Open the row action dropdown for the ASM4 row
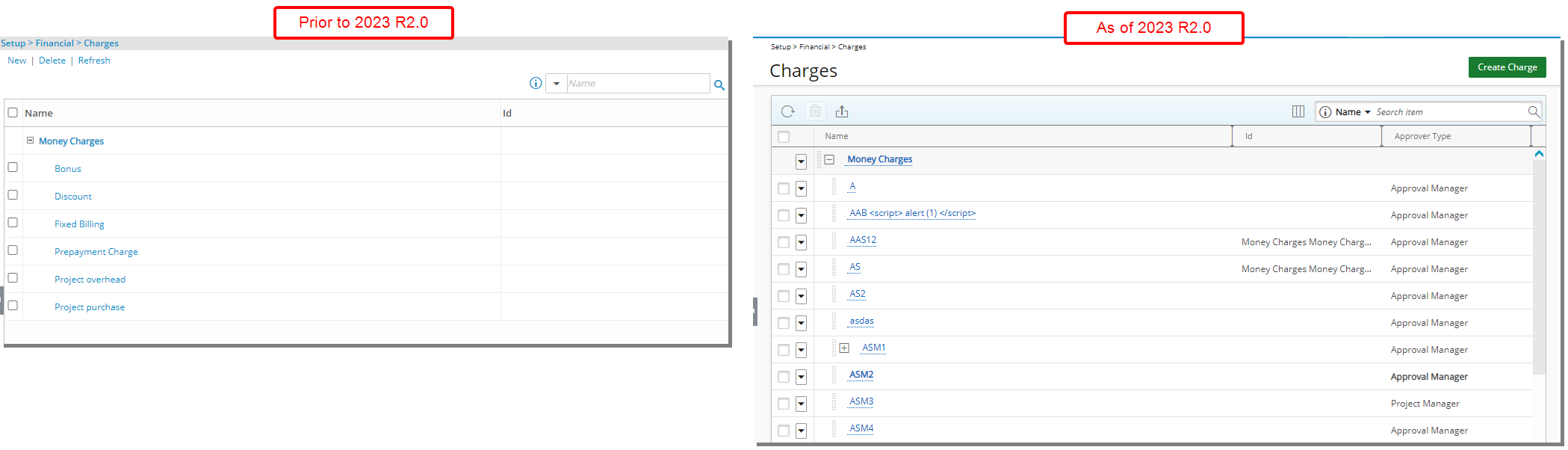This screenshot has width=1568, height=450. click(x=801, y=431)
